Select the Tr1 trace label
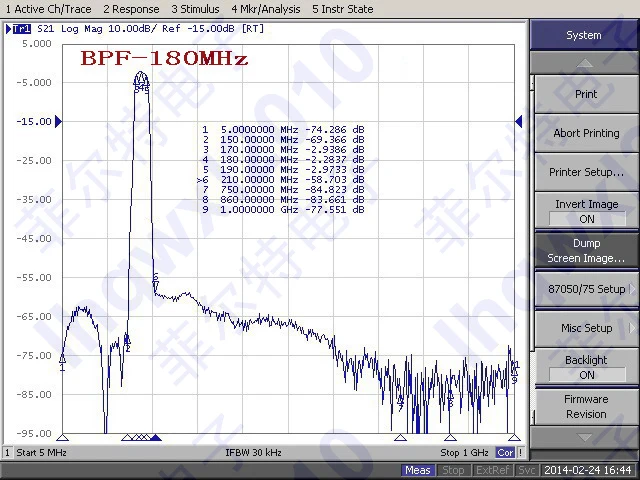Screen dimensions: 640x480 (22, 29)
